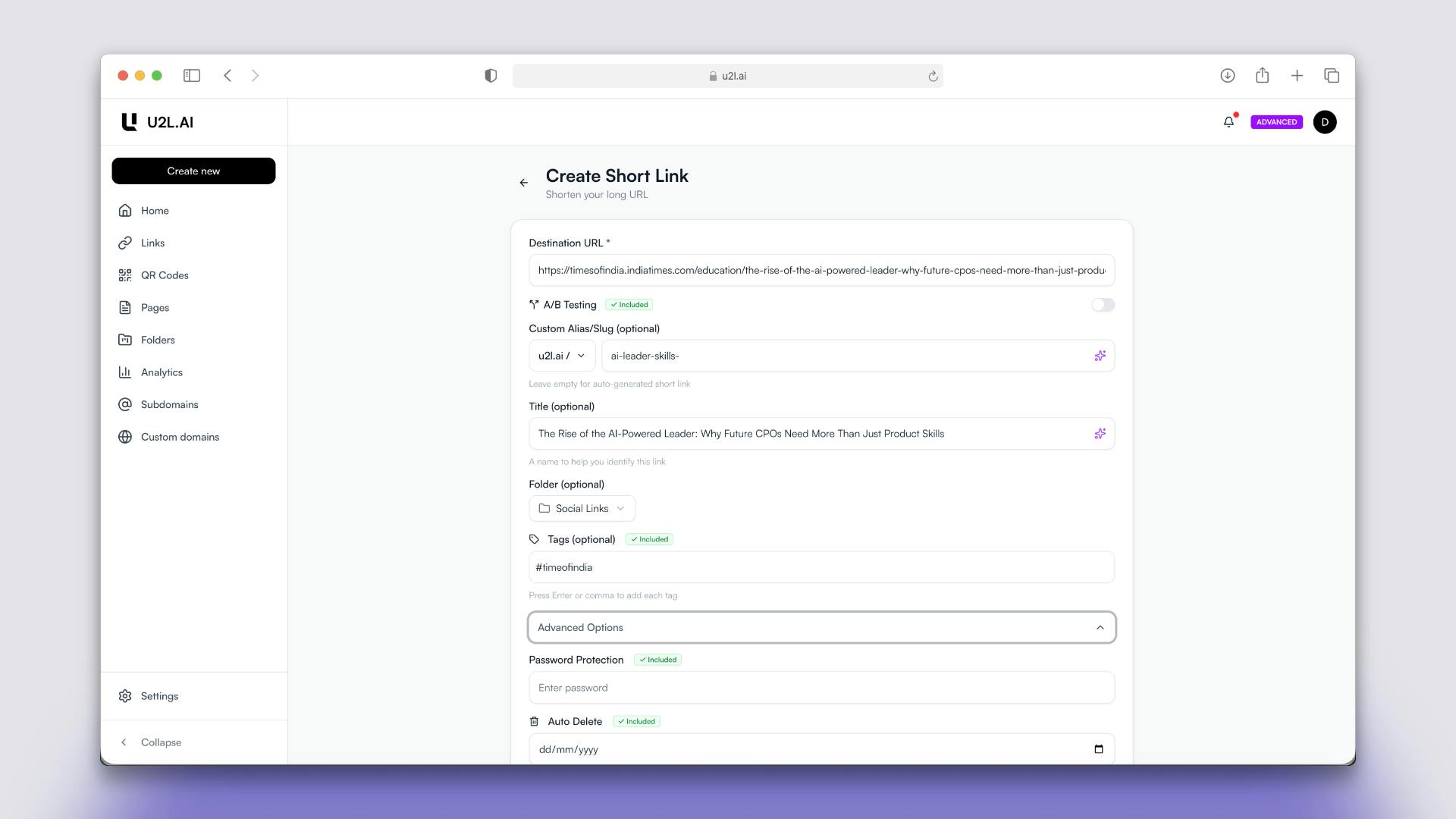Click the u2l.ai address bar

[728, 76]
